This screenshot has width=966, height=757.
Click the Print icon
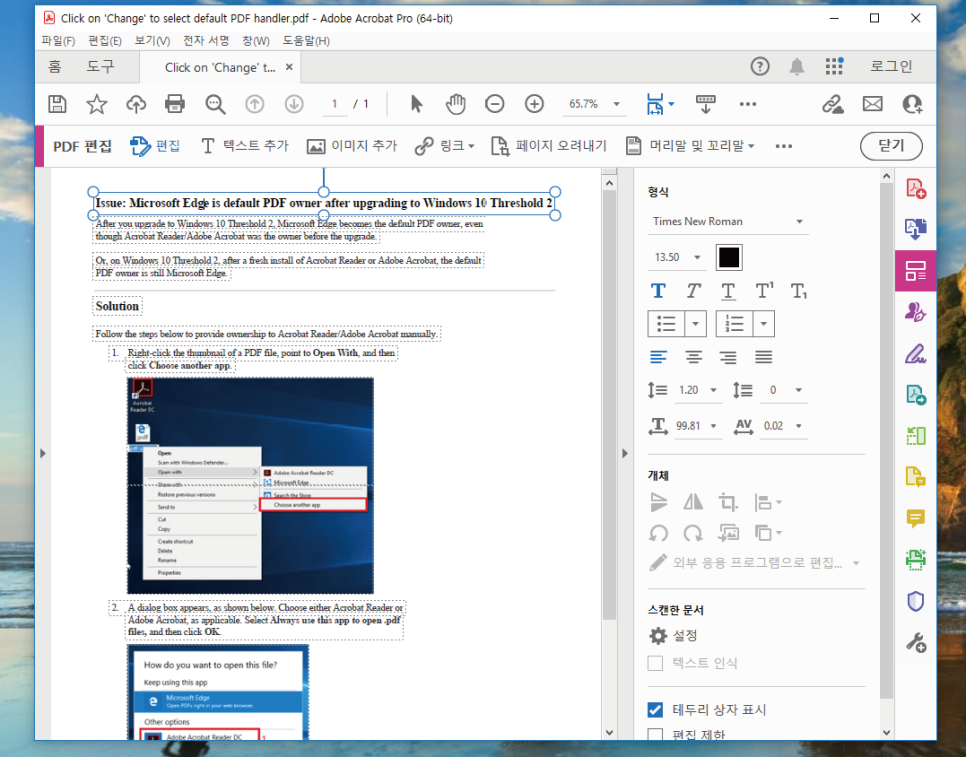click(x=175, y=104)
